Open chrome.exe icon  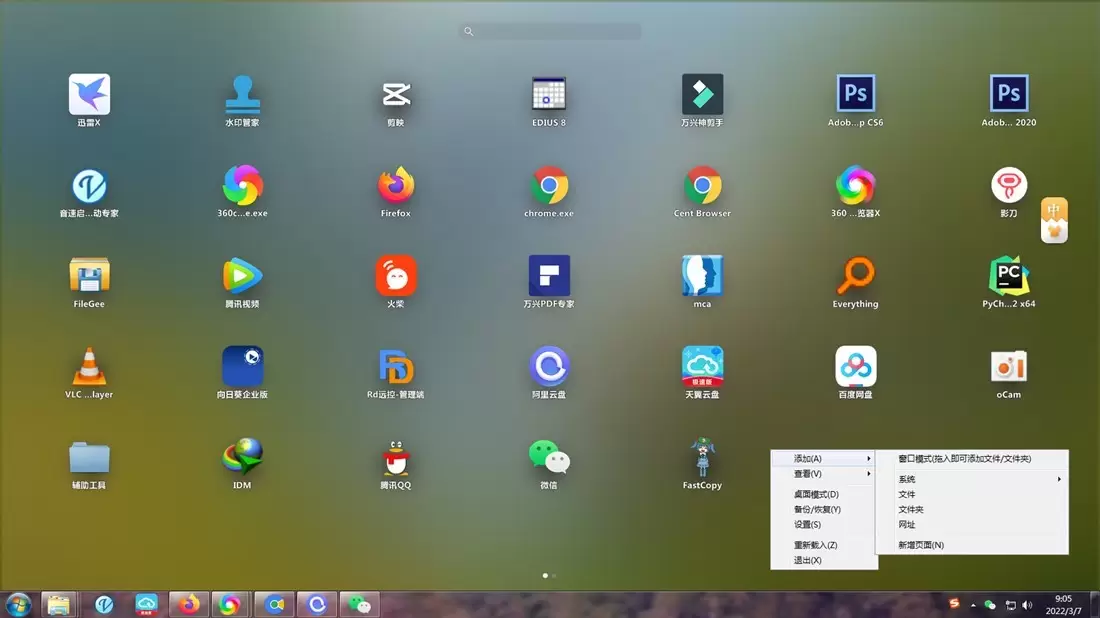click(549, 185)
